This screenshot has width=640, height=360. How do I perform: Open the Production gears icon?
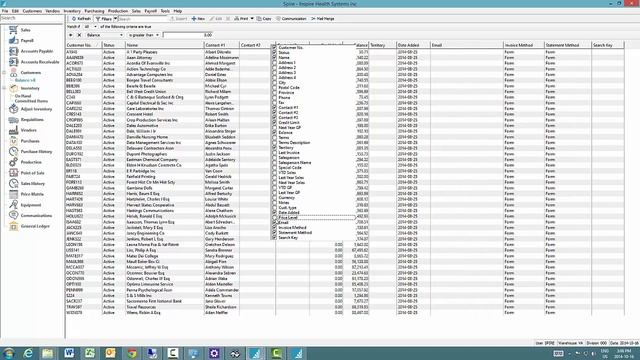pos(13,162)
